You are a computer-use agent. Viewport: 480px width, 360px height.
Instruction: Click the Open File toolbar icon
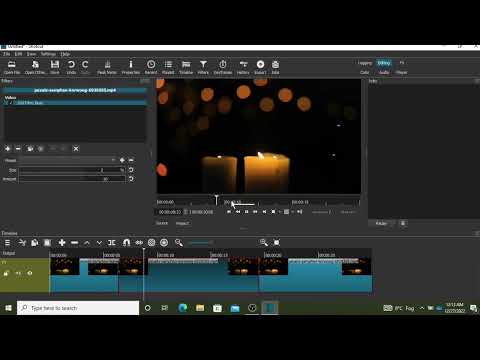[12, 67]
